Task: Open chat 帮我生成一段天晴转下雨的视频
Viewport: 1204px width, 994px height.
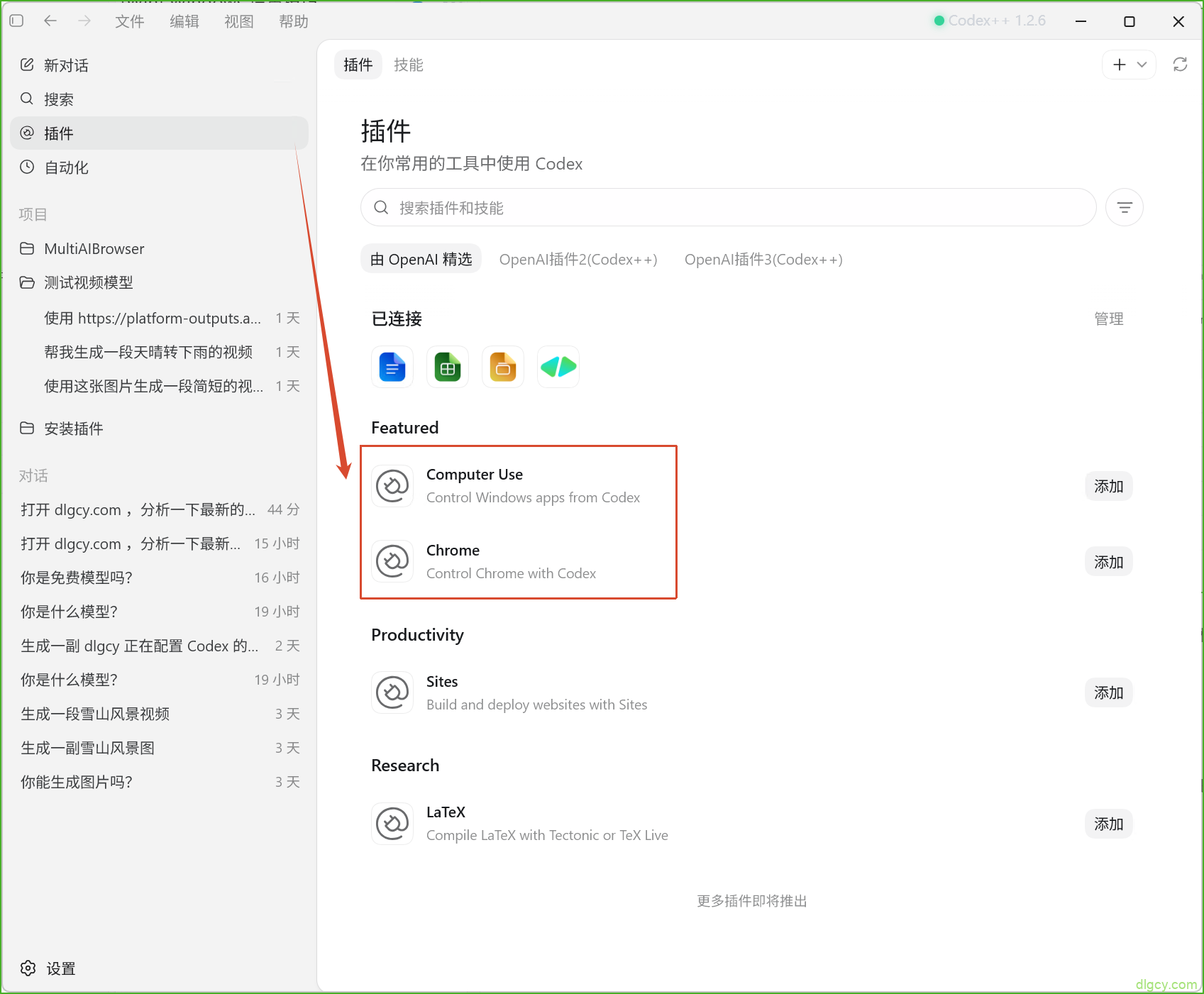Action: (x=159, y=352)
